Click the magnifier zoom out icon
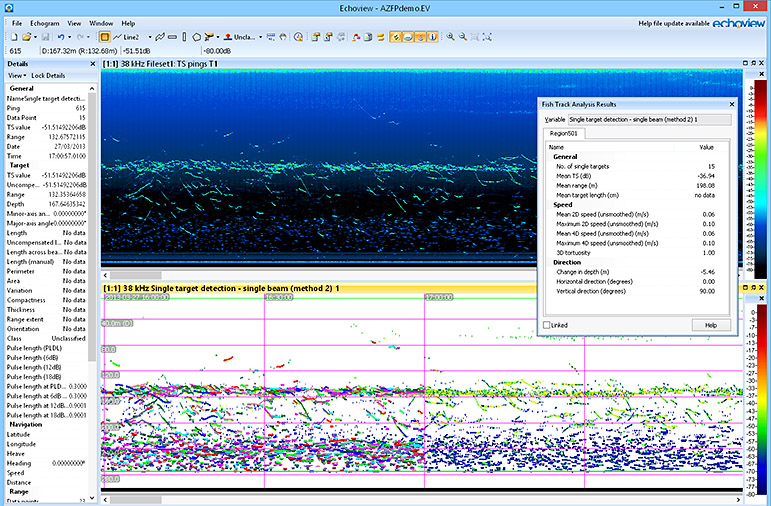This screenshot has width=771, height=506. (463, 37)
